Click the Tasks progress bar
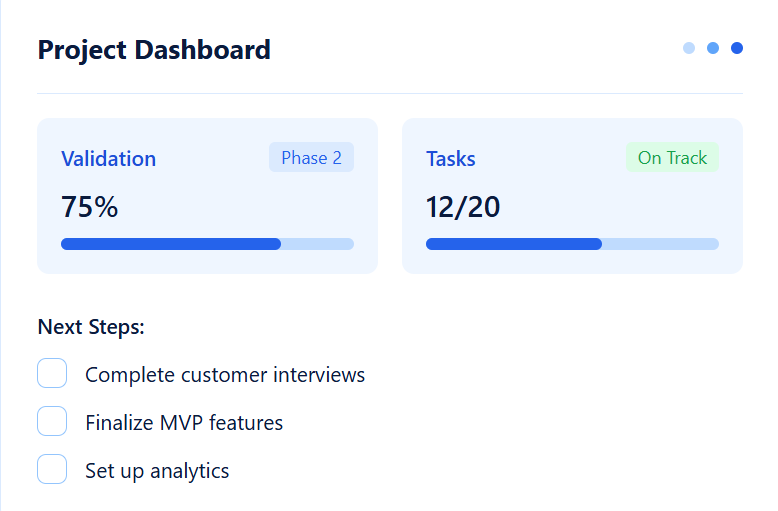778x511 pixels. [572, 244]
